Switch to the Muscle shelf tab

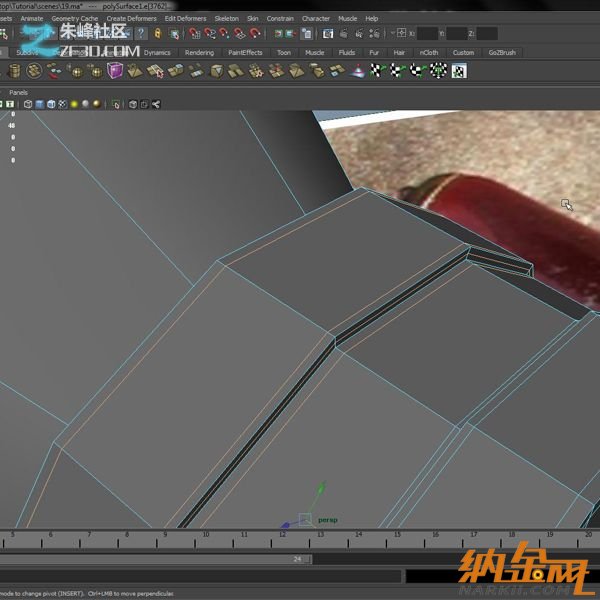click(315, 52)
